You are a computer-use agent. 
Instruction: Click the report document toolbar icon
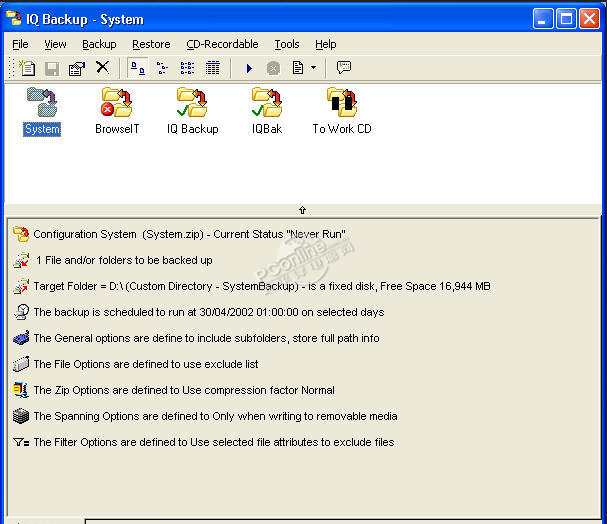(x=298, y=68)
